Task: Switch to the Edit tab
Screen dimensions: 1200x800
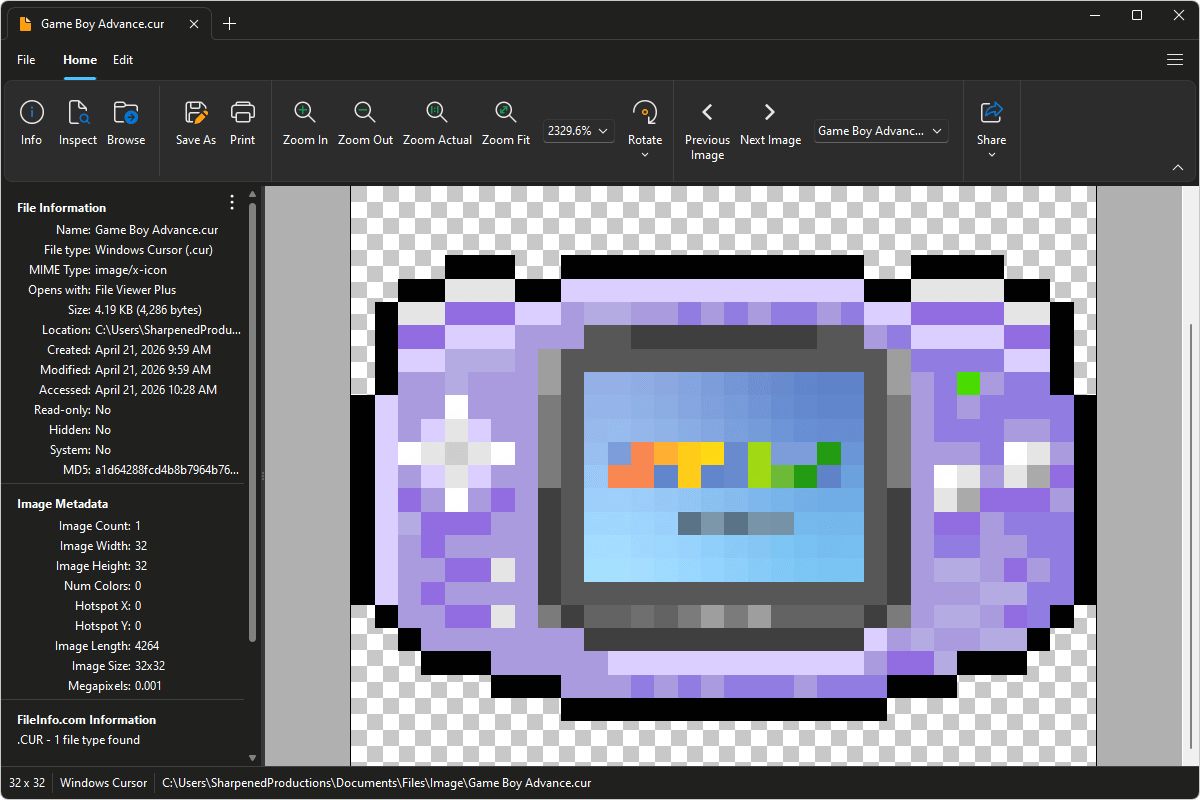Action: [x=123, y=60]
